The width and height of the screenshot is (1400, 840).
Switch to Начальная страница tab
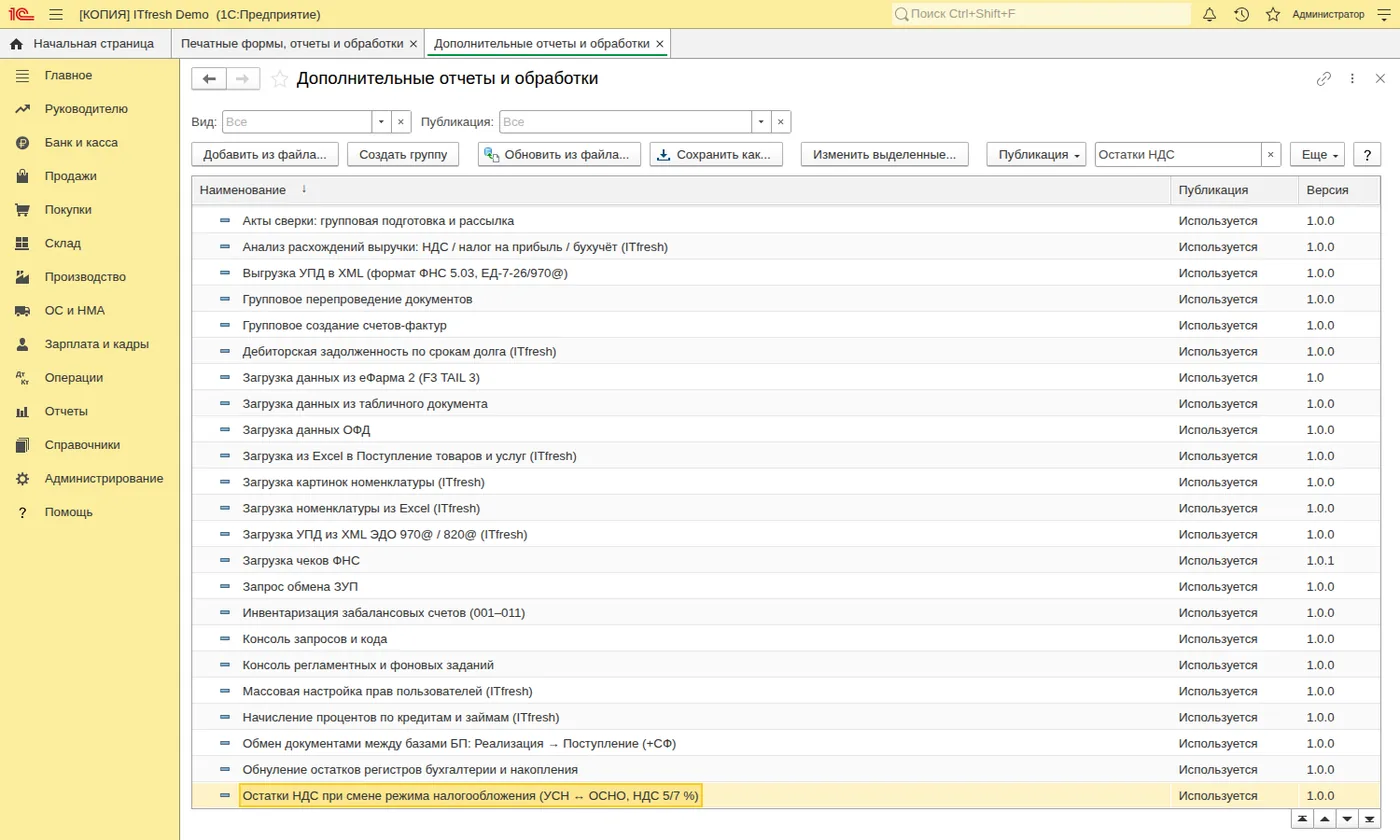click(x=84, y=44)
